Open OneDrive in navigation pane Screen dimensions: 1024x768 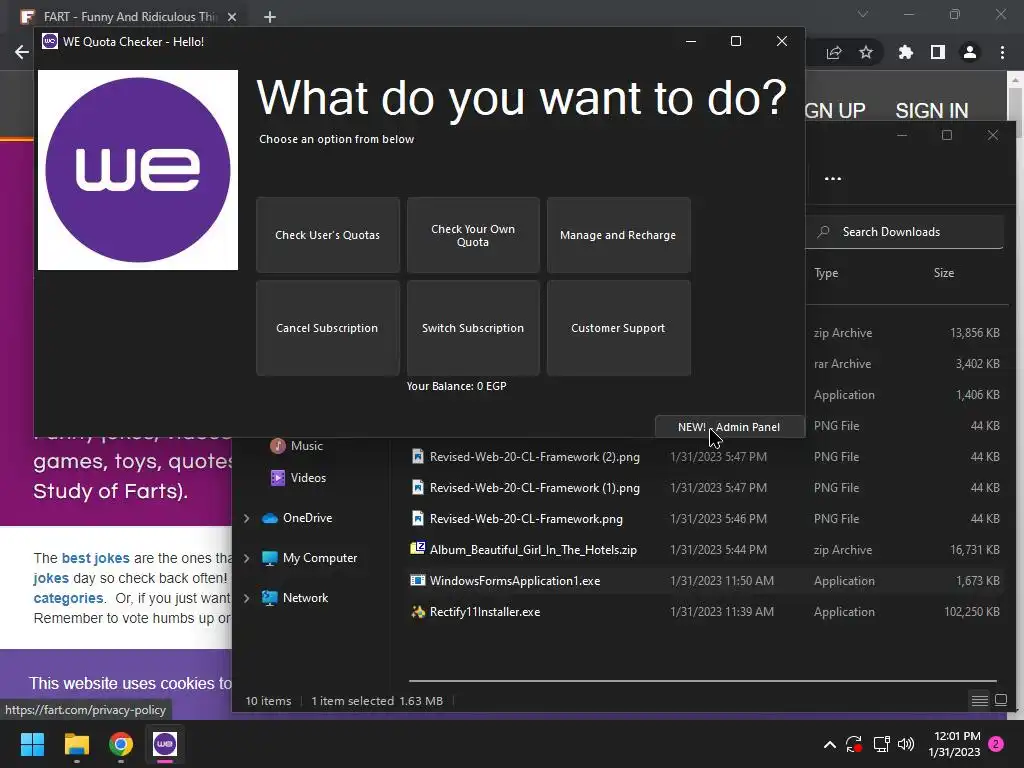coord(297,518)
